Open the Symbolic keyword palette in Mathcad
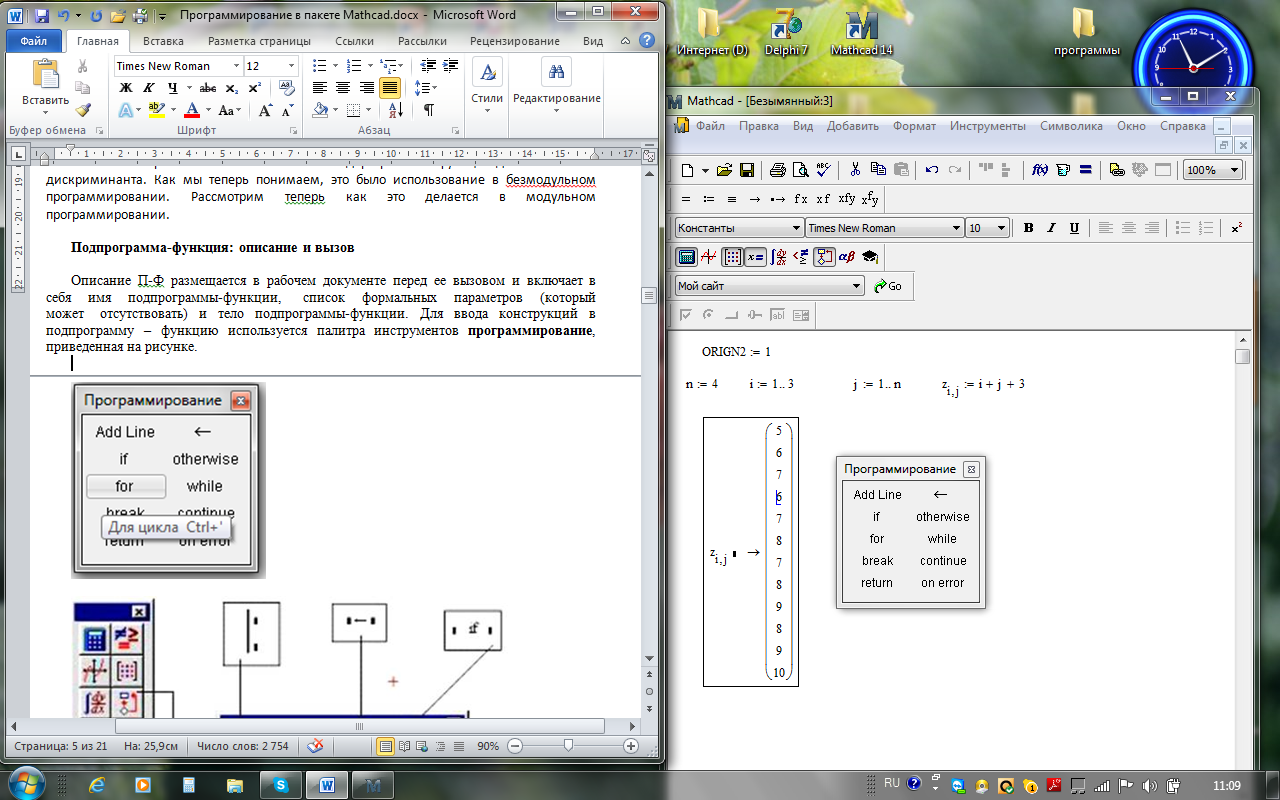This screenshot has width=1280, height=800. 870,257
